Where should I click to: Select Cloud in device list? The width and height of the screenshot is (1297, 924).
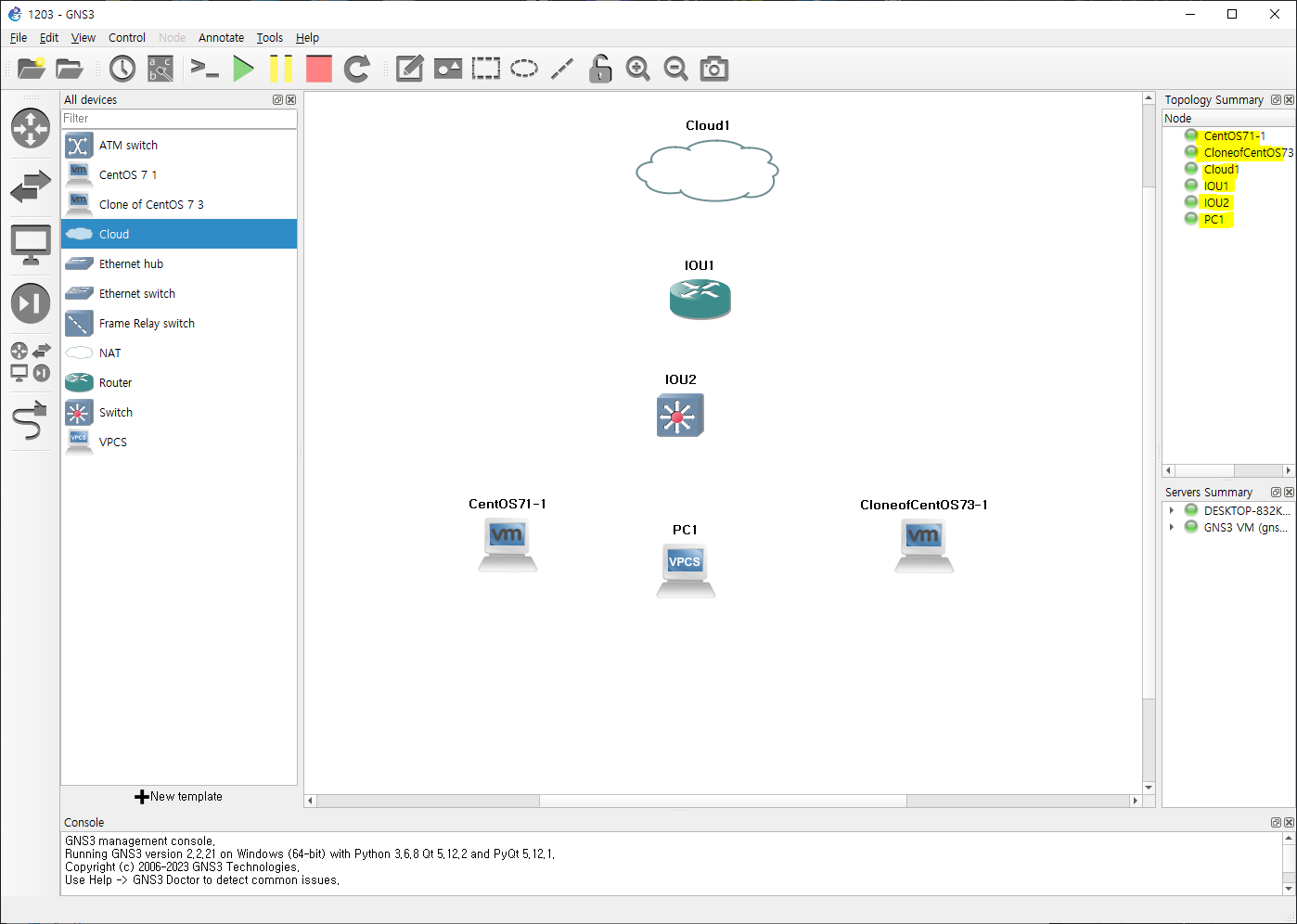[x=179, y=235]
